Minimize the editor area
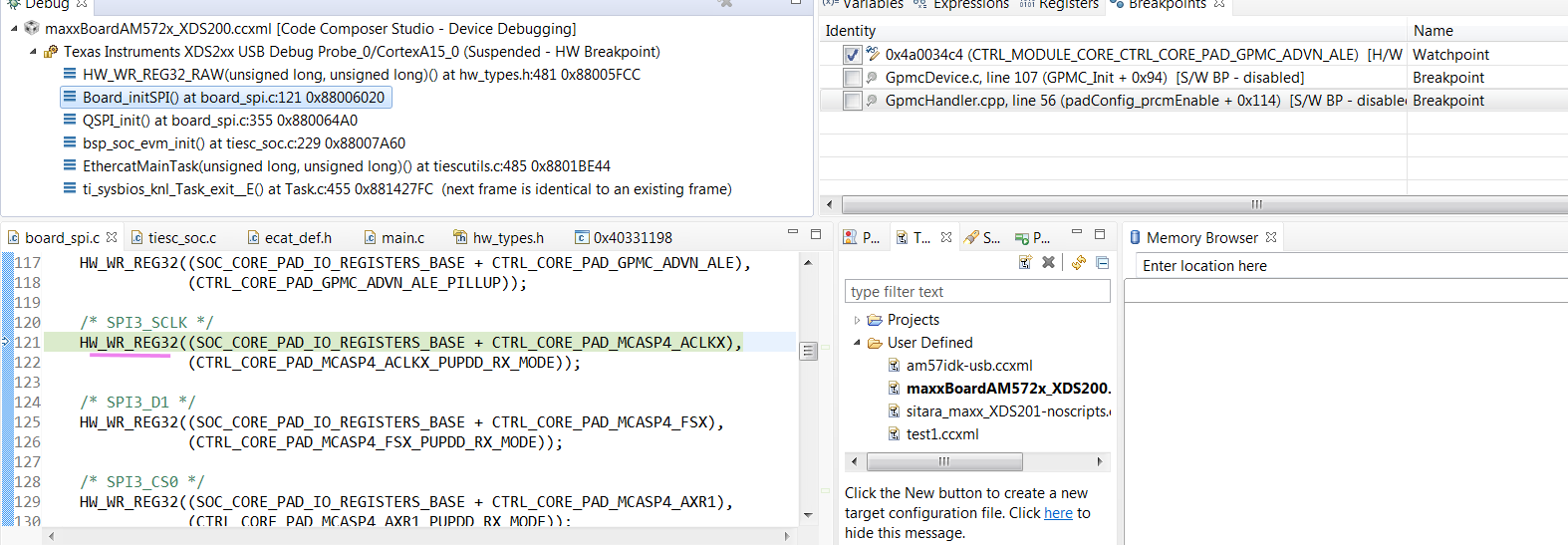 tap(793, 233)
